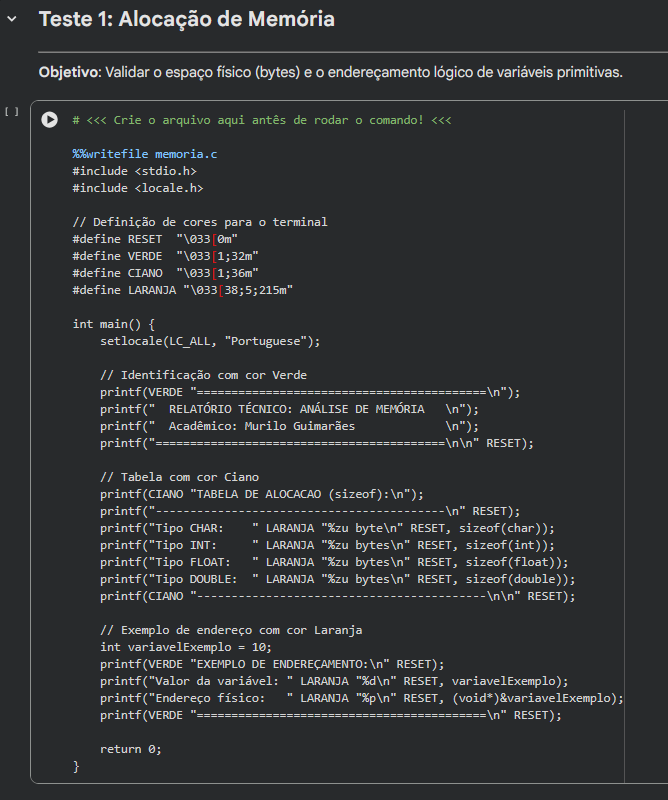668x800 pixels.
Task: Place cursor on return 0 line
Action: (x=130, y=749)
